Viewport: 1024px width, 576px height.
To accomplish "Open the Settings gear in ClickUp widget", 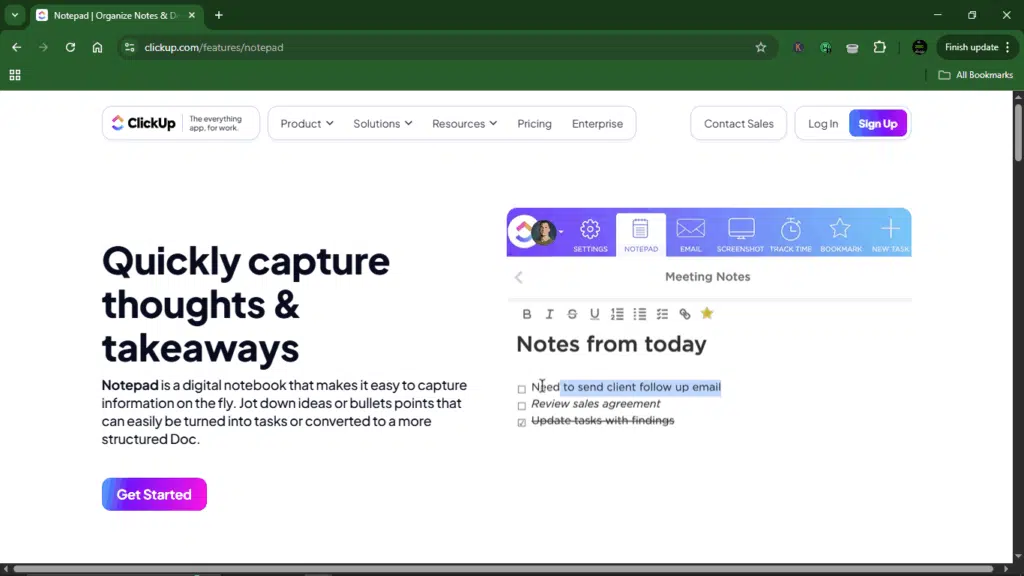I will [x=590, y=235].
